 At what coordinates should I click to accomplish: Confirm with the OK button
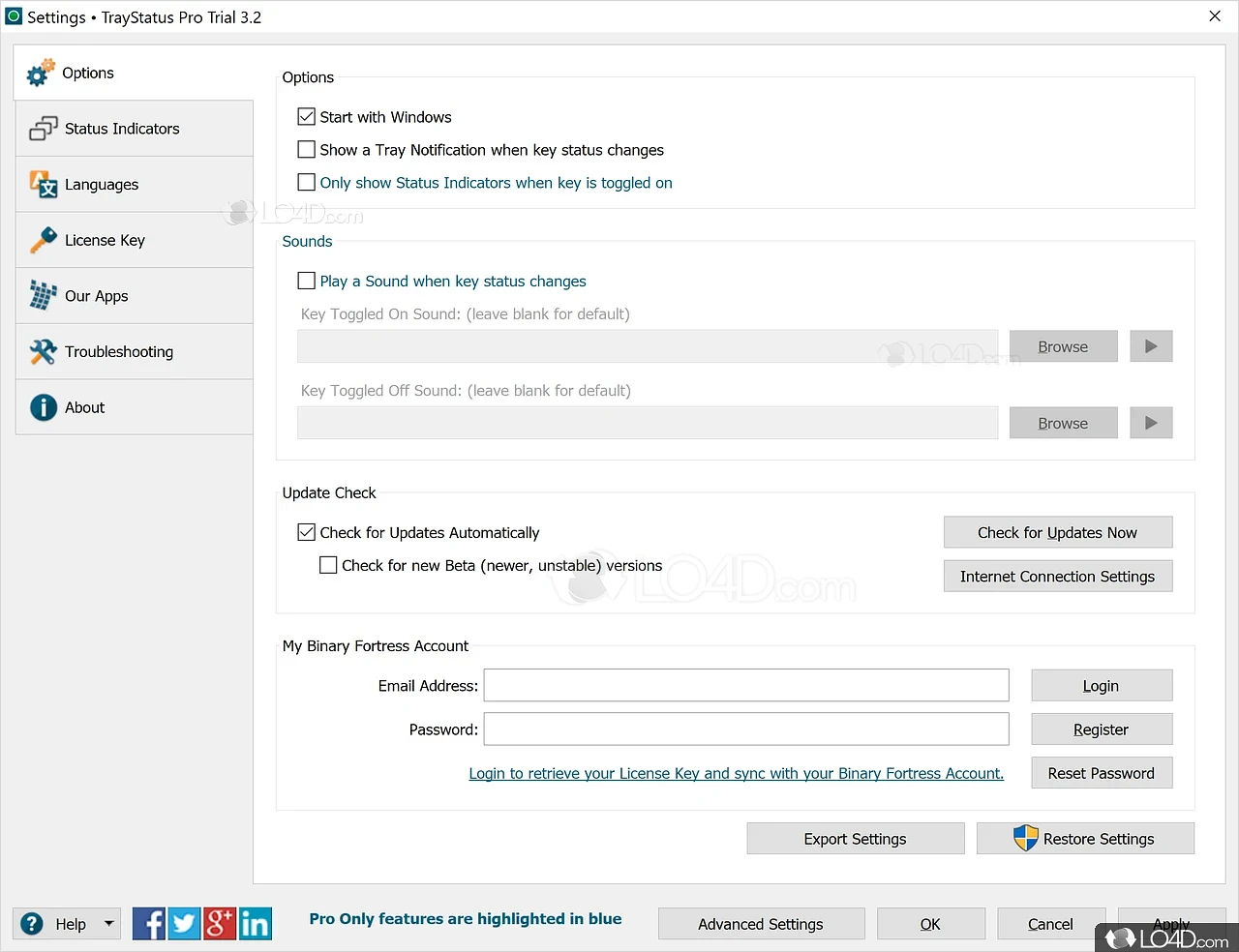tap(931, 924)
